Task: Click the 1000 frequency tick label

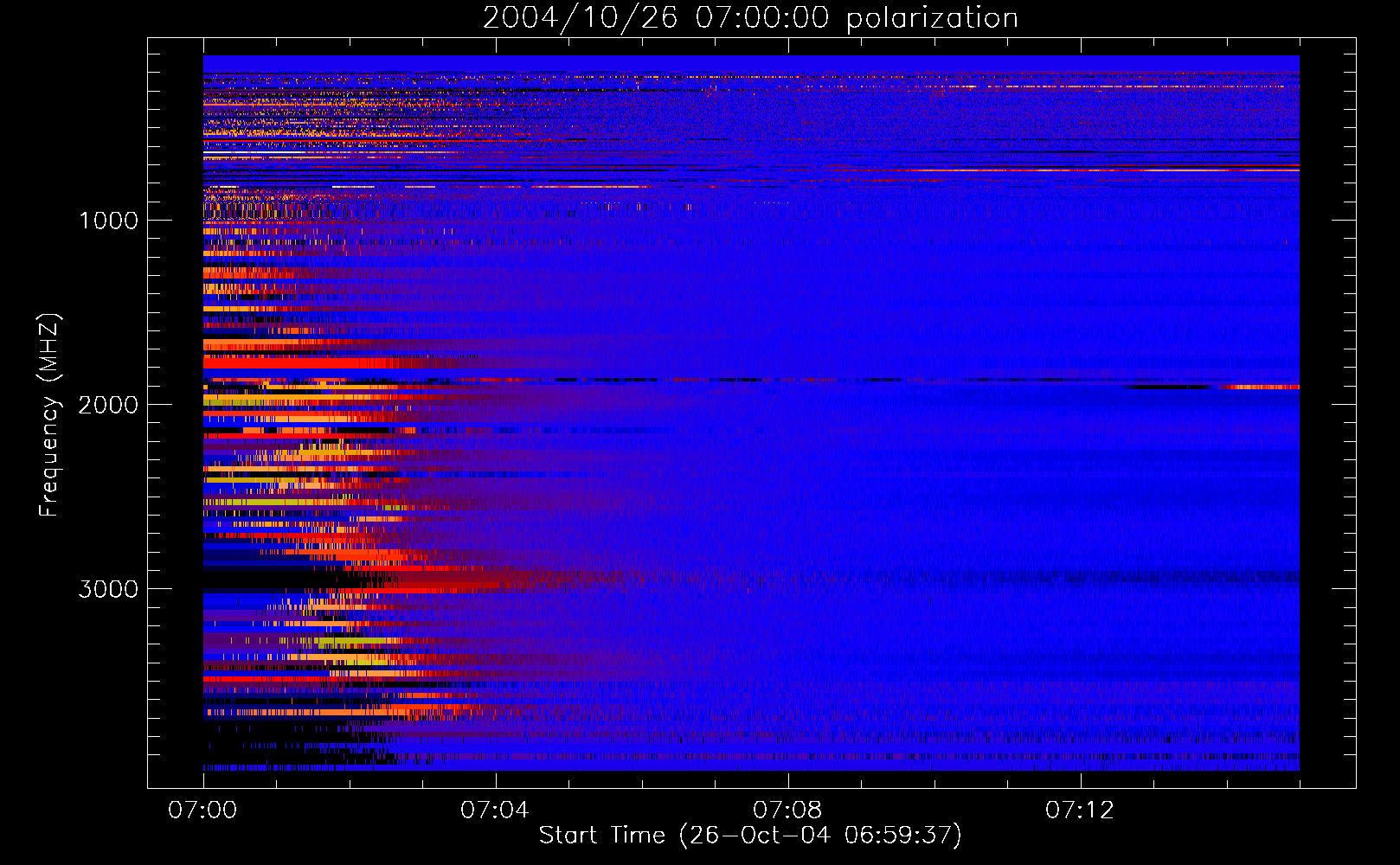Action: point(108,221)
